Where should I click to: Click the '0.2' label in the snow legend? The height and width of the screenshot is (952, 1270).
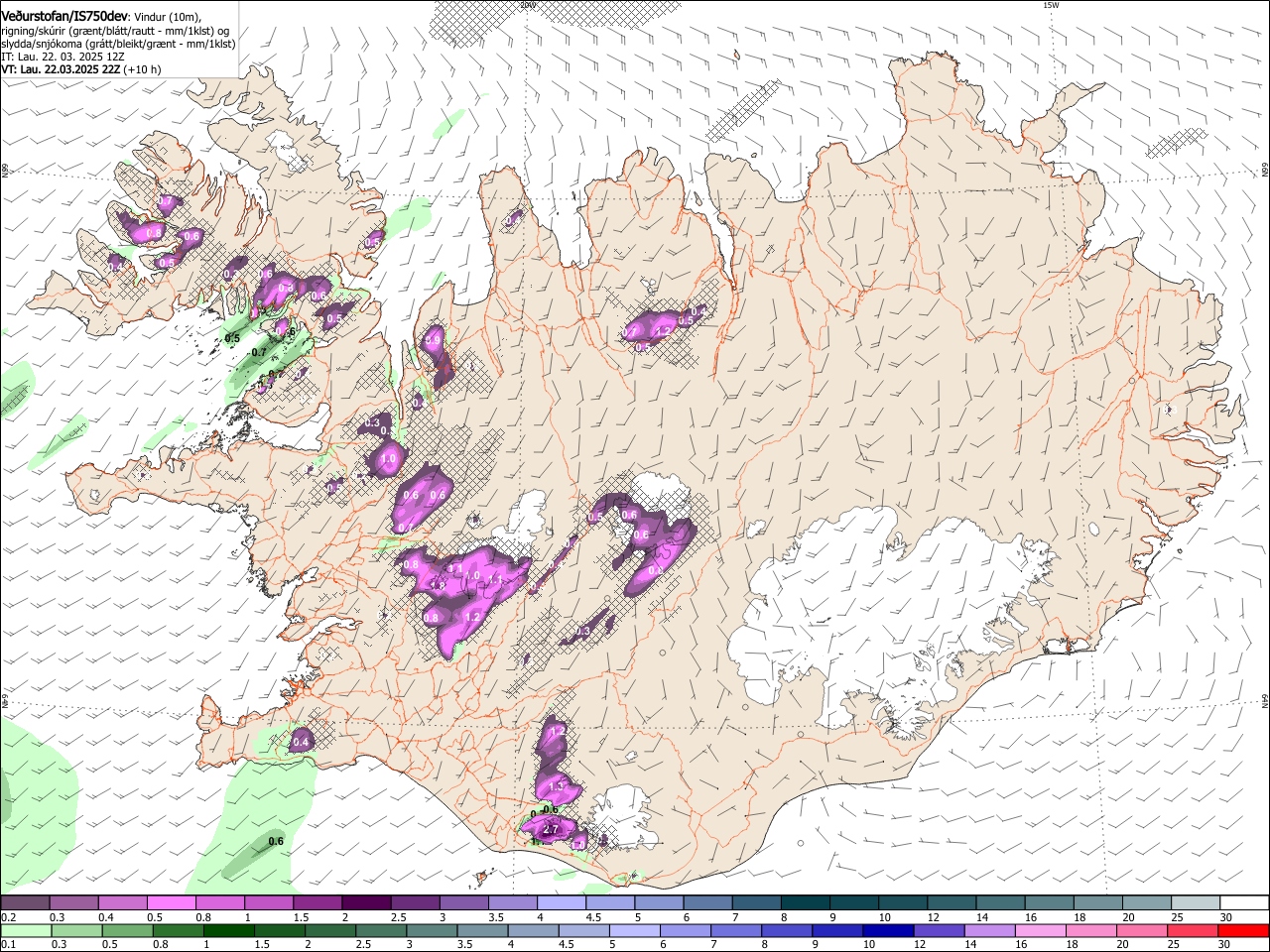(7, 917)
